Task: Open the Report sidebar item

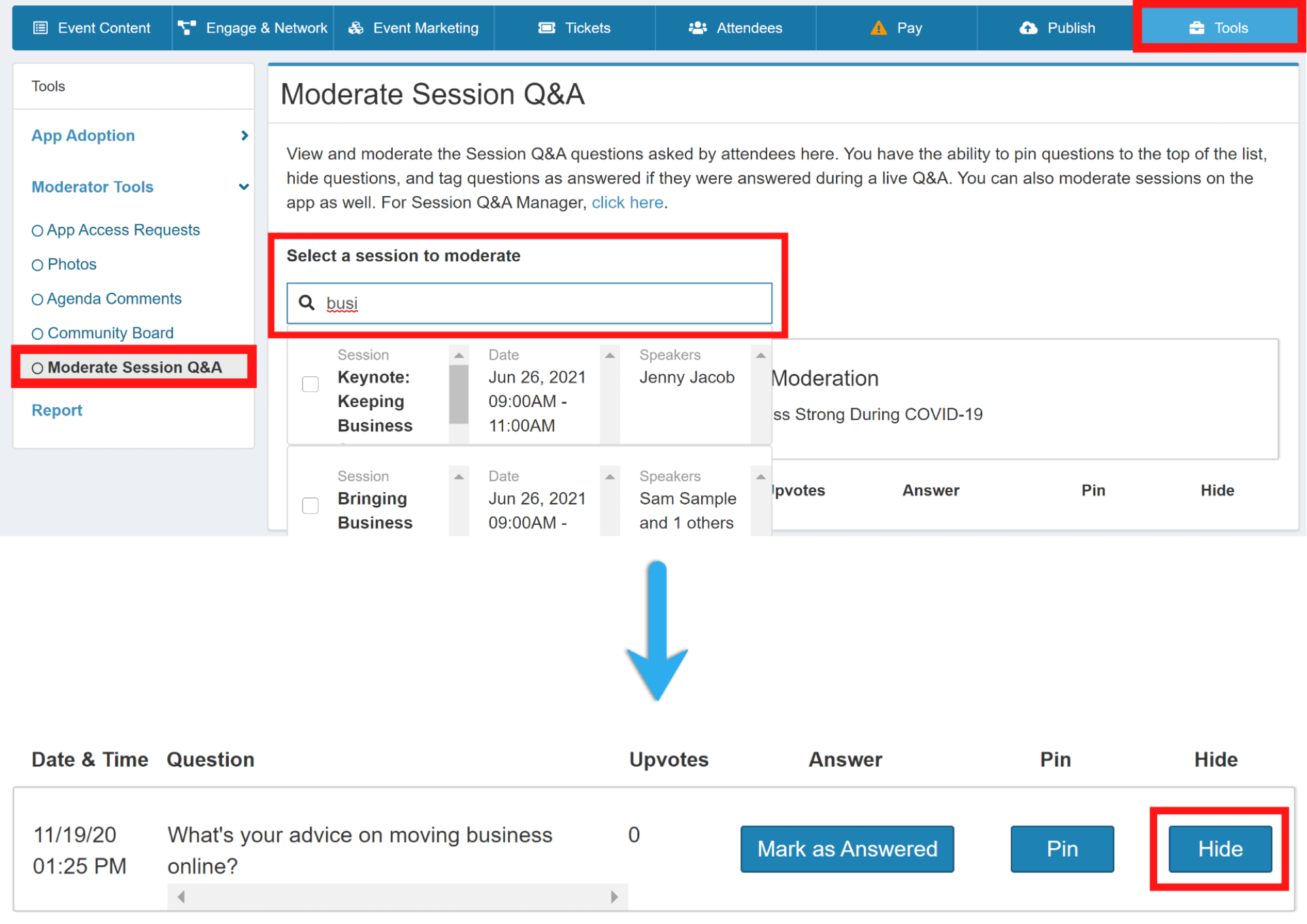Action: (57, 410)
